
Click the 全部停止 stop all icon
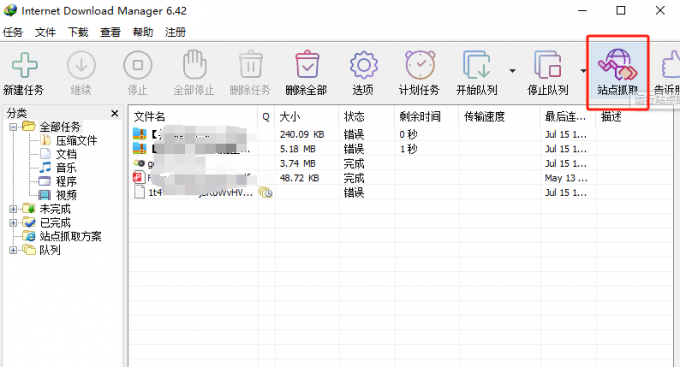194,64
